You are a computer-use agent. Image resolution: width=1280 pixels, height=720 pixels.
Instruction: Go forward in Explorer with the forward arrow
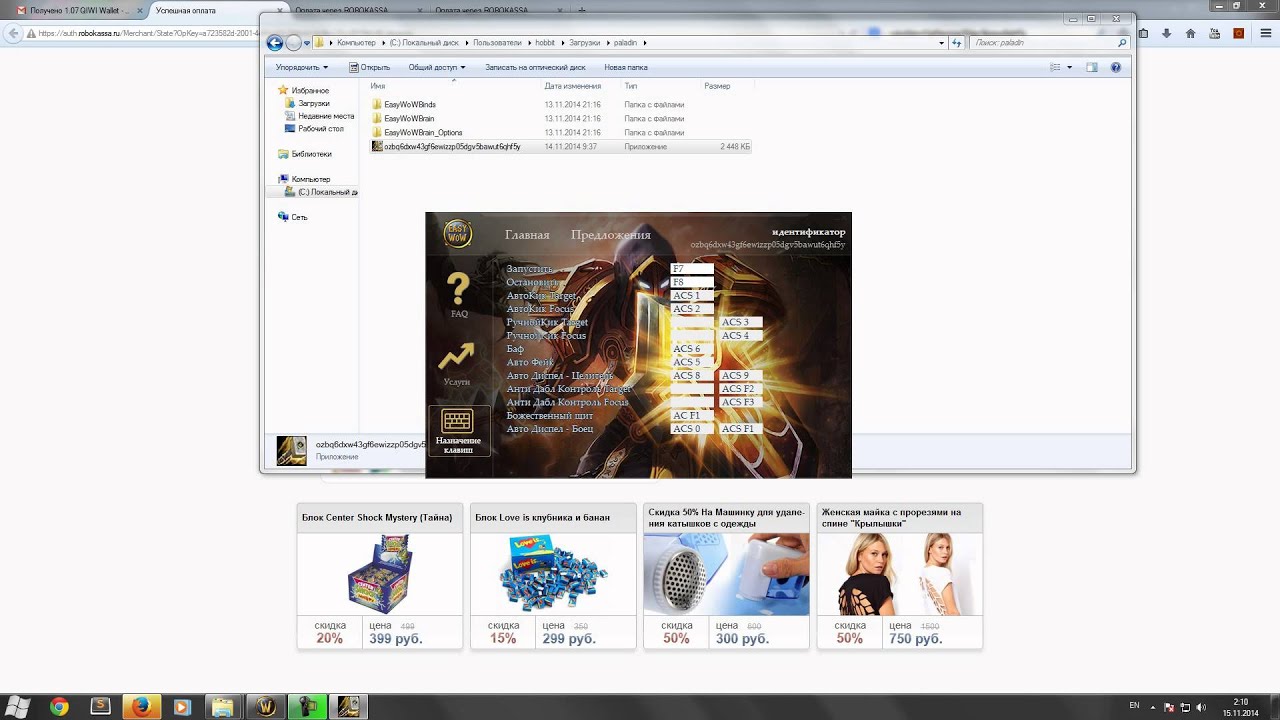pyautogui.click(x=293, y=43)
